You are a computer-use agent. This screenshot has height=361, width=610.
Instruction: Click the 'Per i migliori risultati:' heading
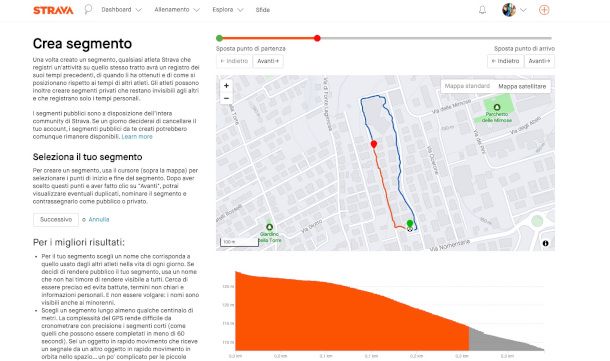click(x=79, y=242)
